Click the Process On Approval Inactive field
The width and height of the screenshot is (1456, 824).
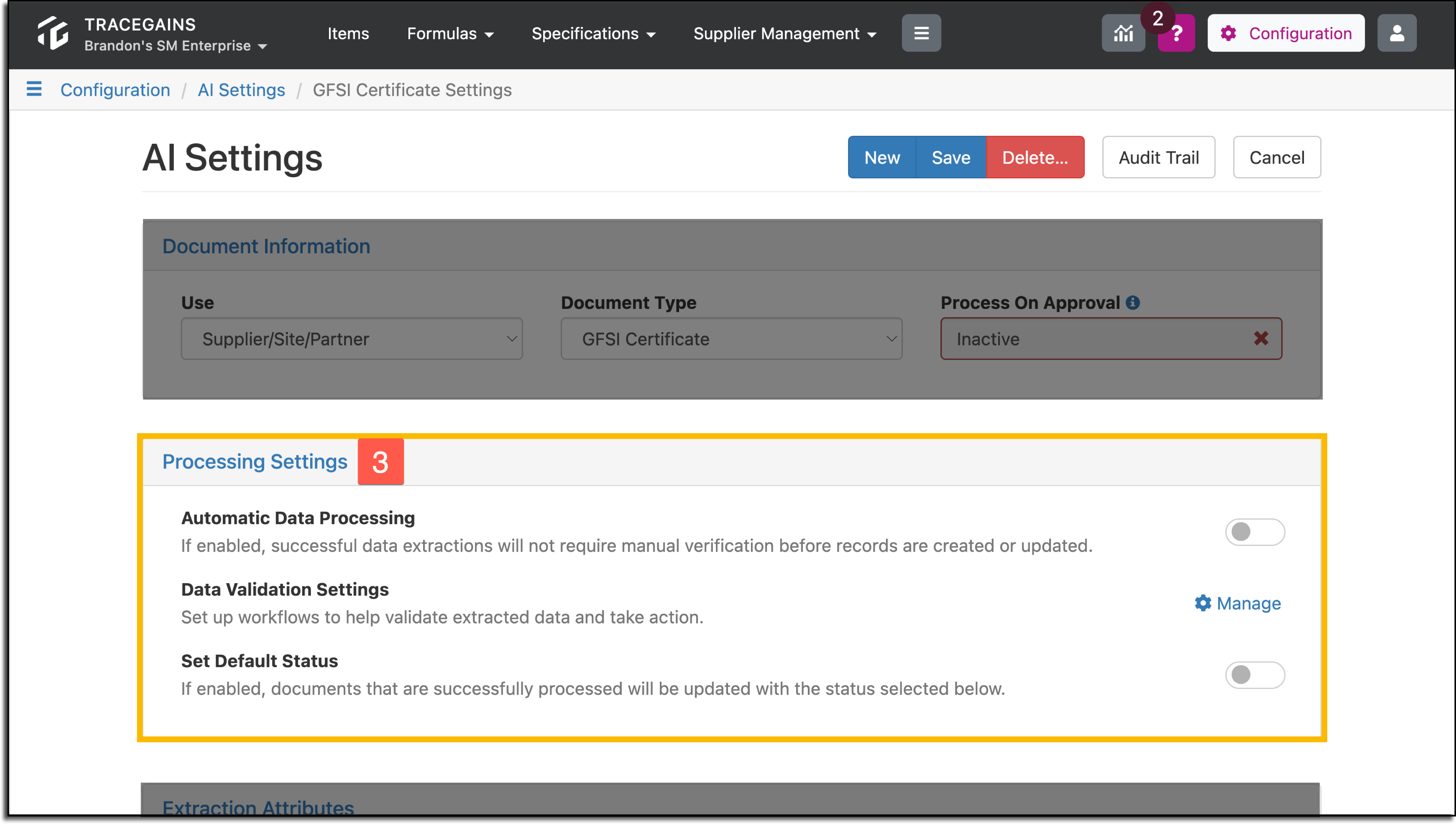(1111, 338)
